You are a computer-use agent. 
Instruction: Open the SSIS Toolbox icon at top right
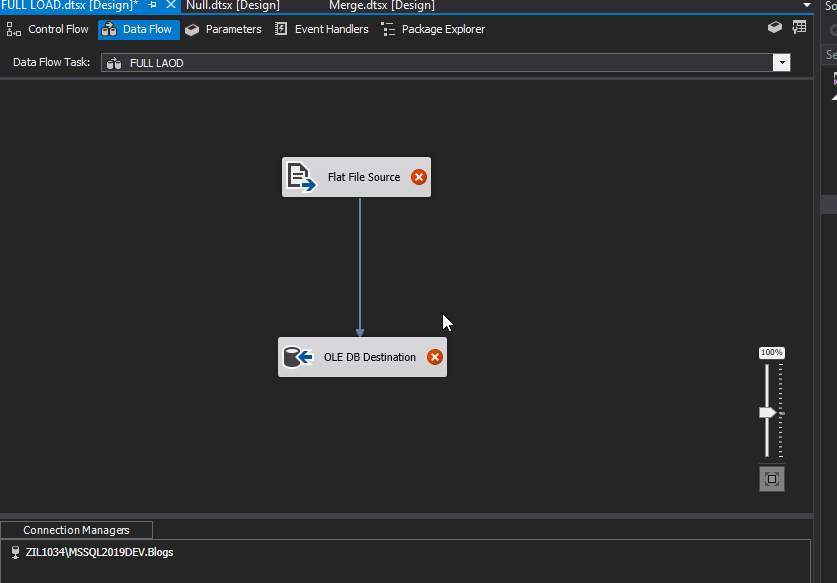pyautogui.click(x=775, y=28)
